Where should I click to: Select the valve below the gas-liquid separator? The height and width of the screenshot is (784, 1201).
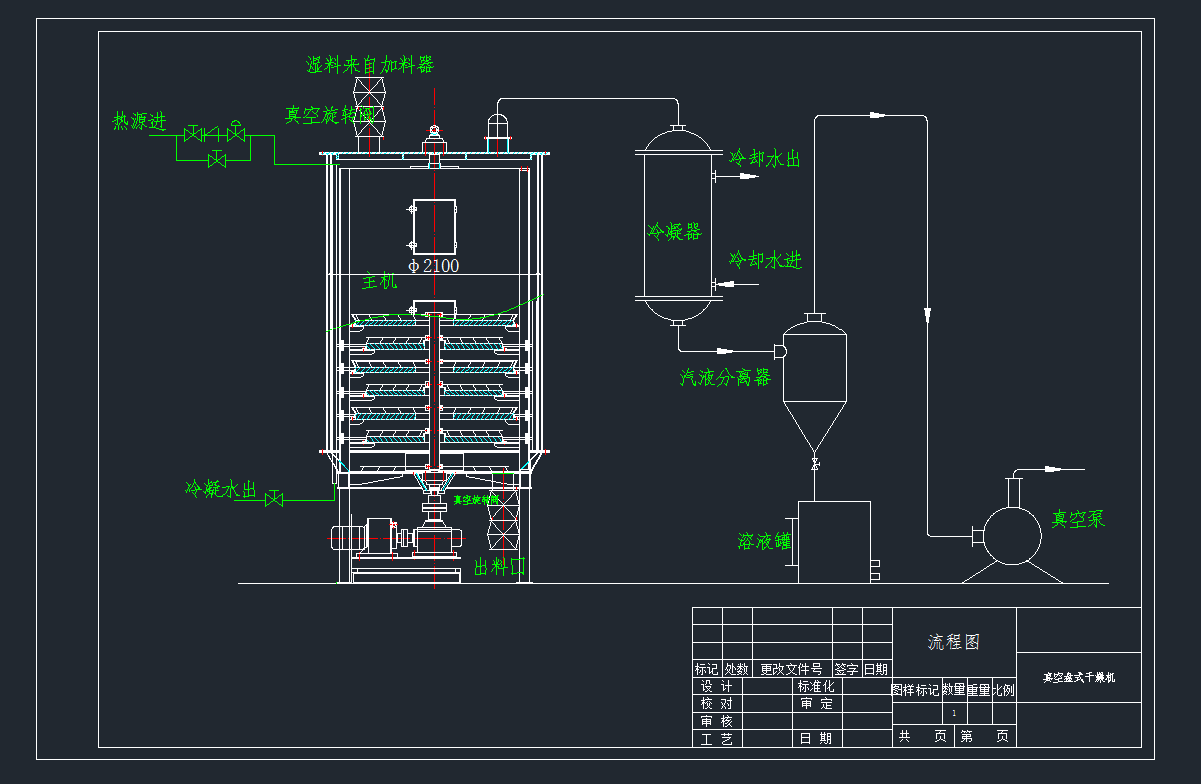click(816, 464)
